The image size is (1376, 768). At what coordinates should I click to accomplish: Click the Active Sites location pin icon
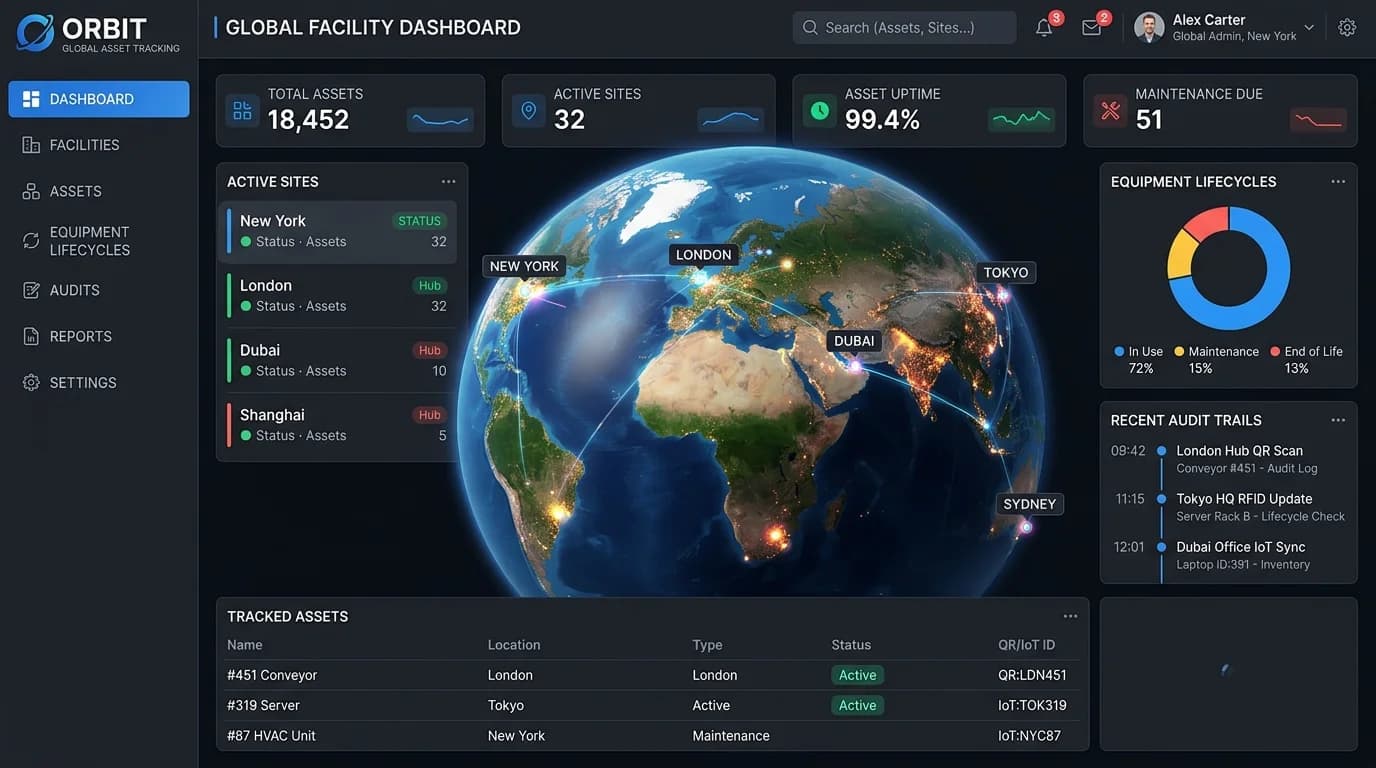tap(529, 110)
